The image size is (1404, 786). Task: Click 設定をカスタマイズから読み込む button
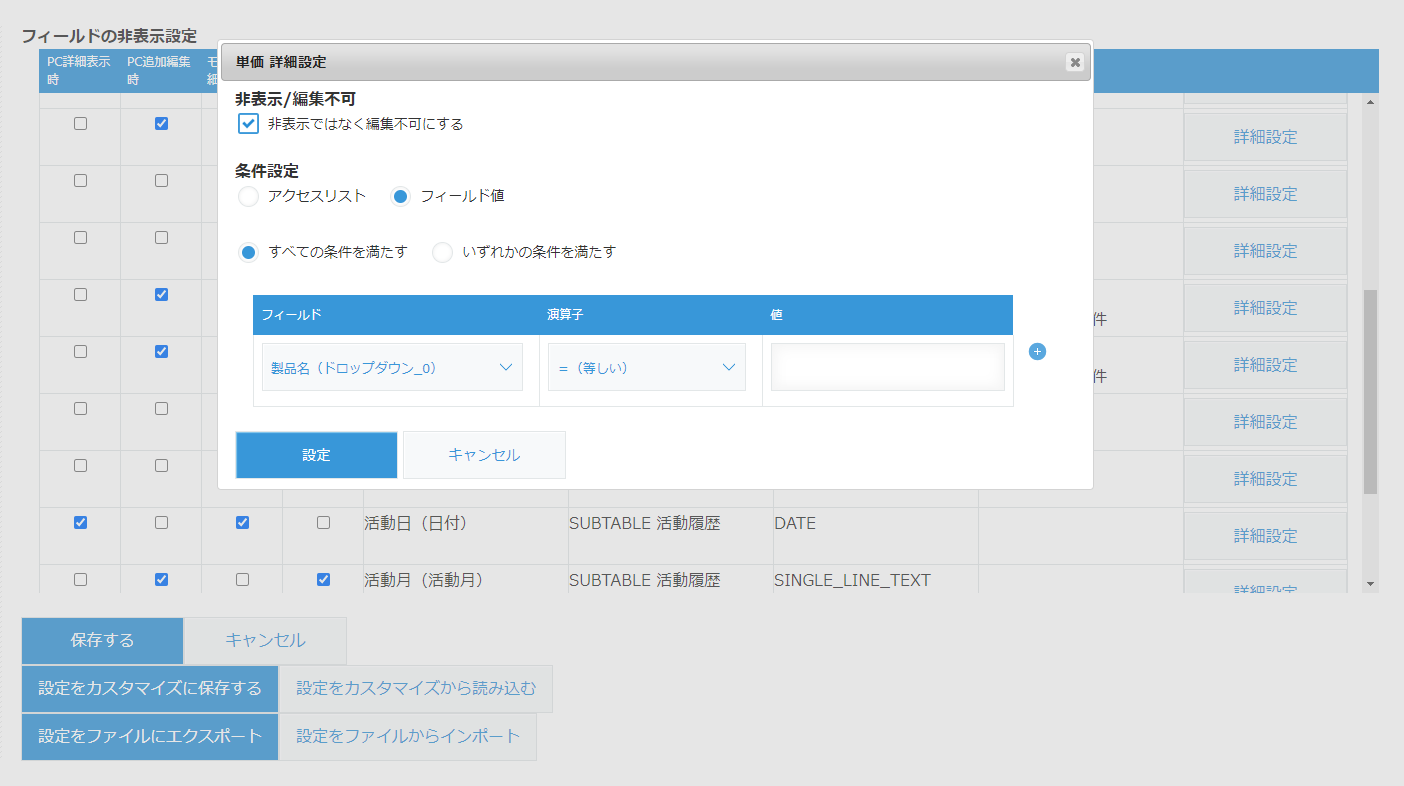coord(416,689)
